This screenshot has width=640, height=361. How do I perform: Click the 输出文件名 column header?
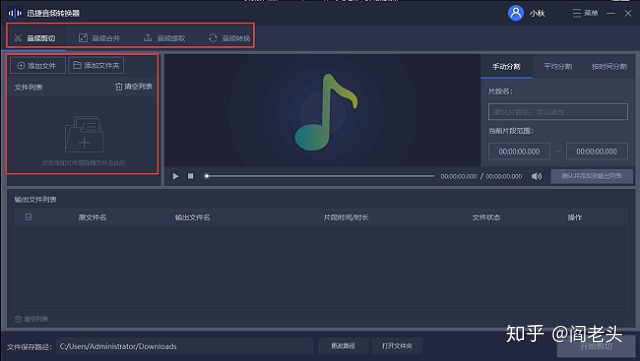coord(192,217)
